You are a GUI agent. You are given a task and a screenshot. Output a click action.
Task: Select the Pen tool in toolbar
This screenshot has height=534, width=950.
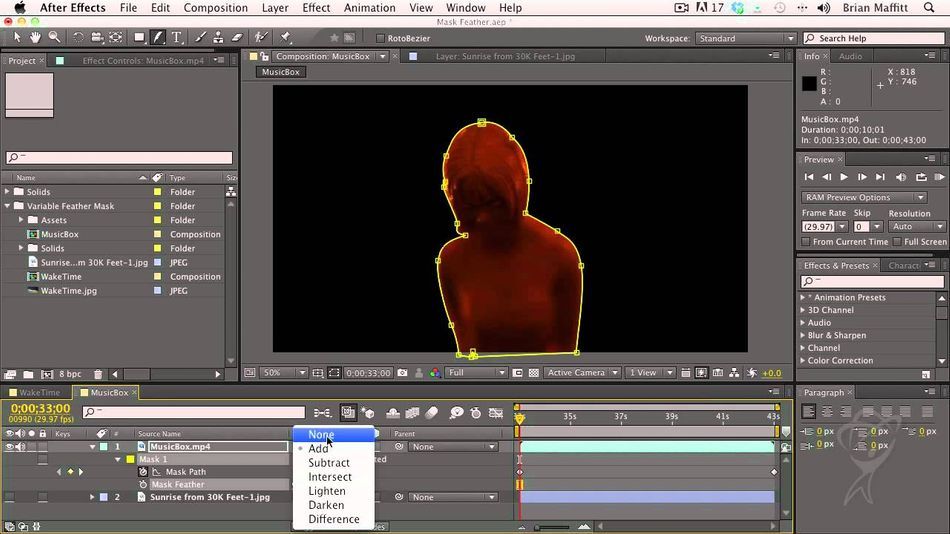158,38
